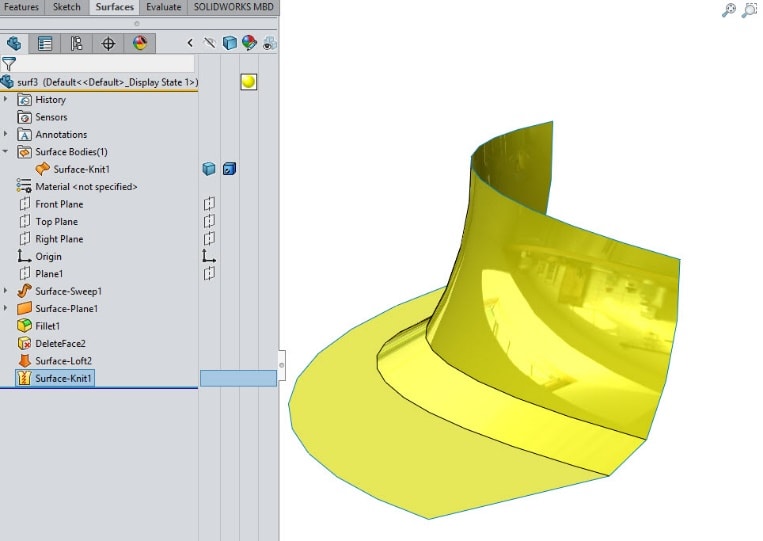
Task: Click the Hide/Show column header icon
Action: (210, 43)
